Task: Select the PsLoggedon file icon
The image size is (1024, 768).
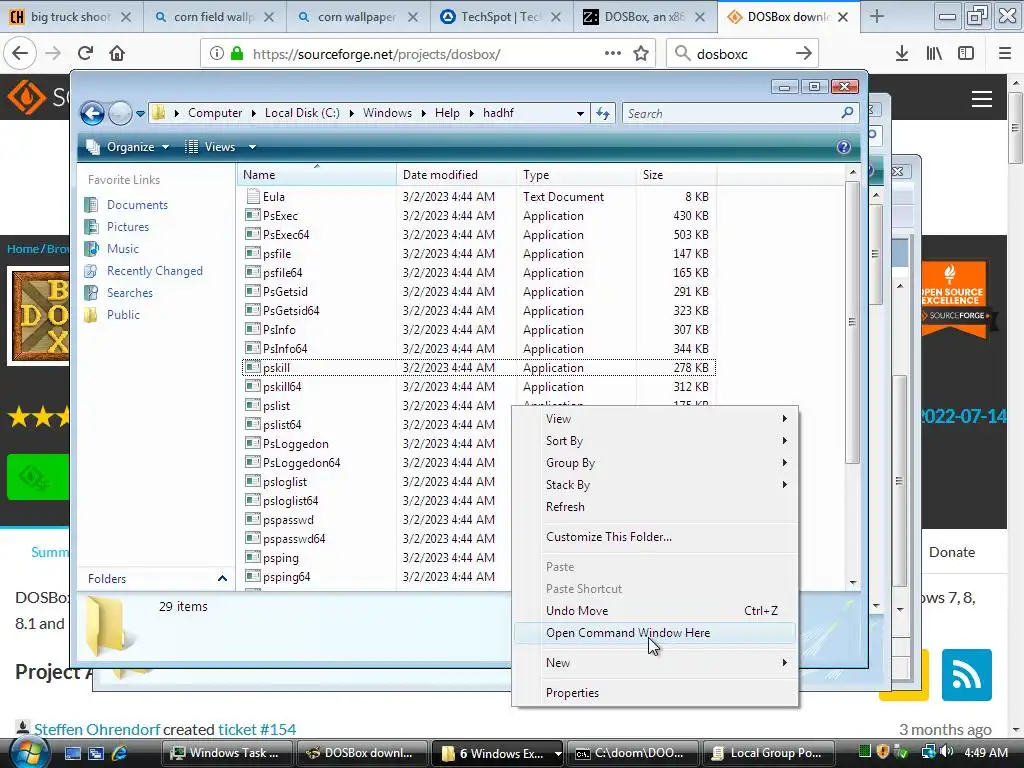Action: (x=253, y=443)
